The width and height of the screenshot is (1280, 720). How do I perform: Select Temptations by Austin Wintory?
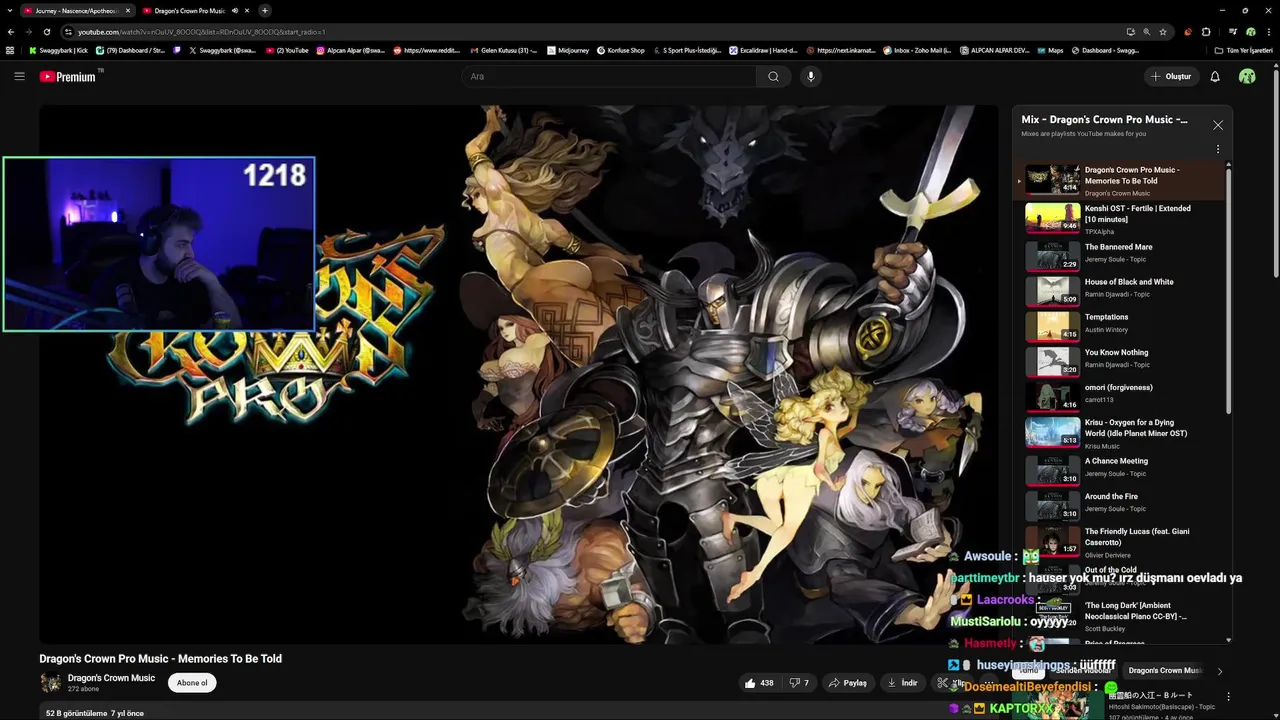(1121, 326)
